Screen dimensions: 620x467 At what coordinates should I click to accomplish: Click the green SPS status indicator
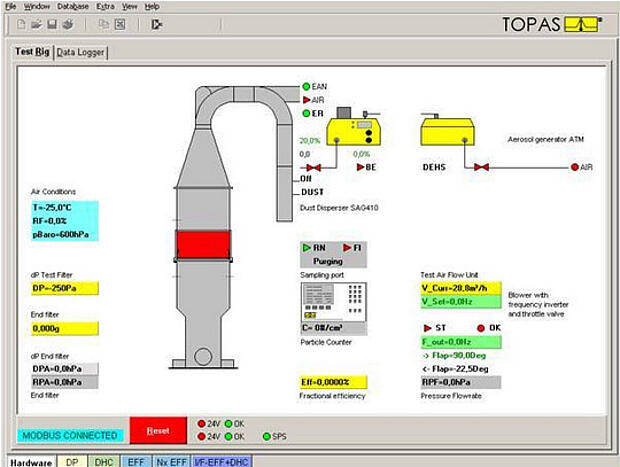267,437
